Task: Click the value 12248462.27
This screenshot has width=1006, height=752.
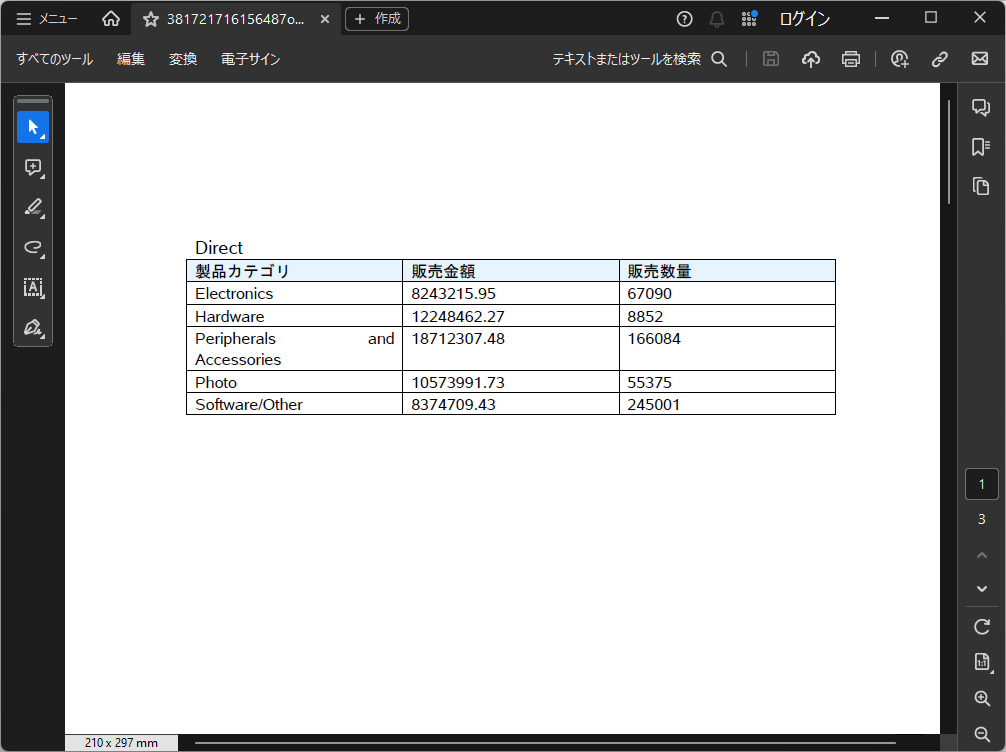Action: coord(458,316)
